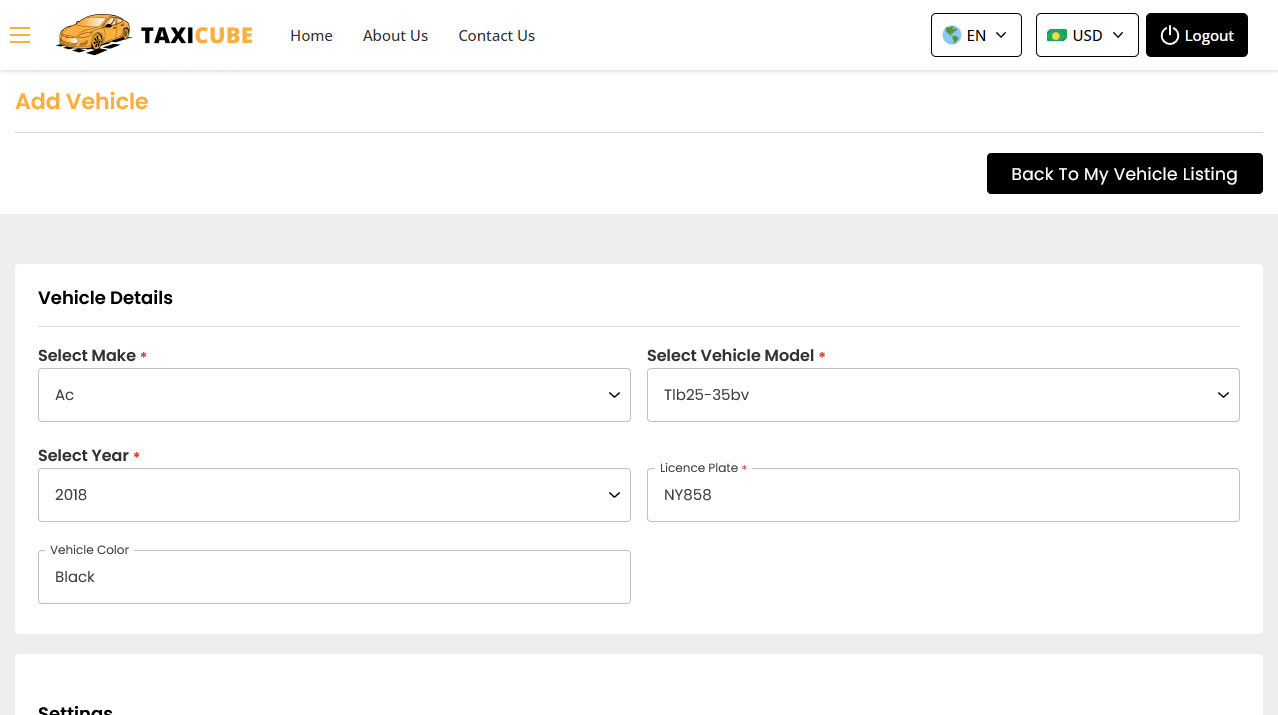1278x715 pixels.
Task: Open the hamburger navigation menu
Action: click(20, 35)
